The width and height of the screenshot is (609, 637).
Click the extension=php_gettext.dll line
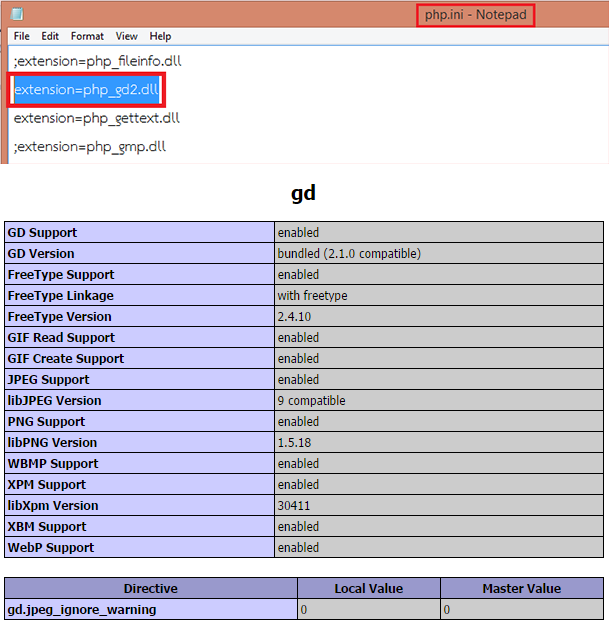click(97, 118)
